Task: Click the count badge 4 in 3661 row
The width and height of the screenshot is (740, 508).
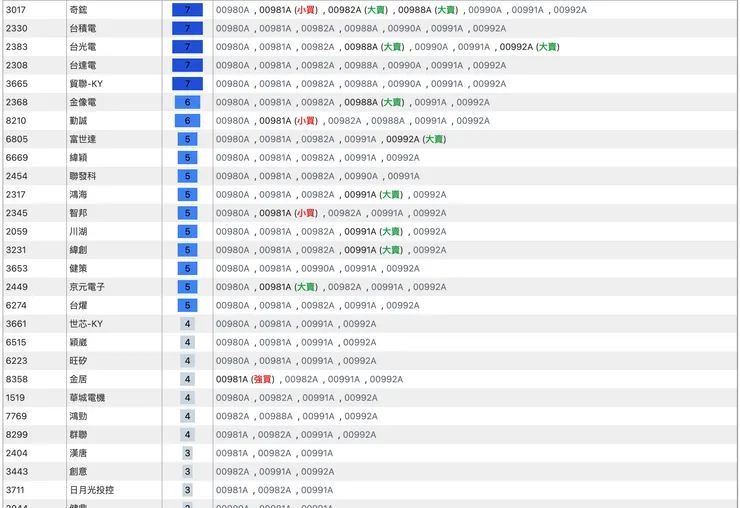Action: click(187, 323)
